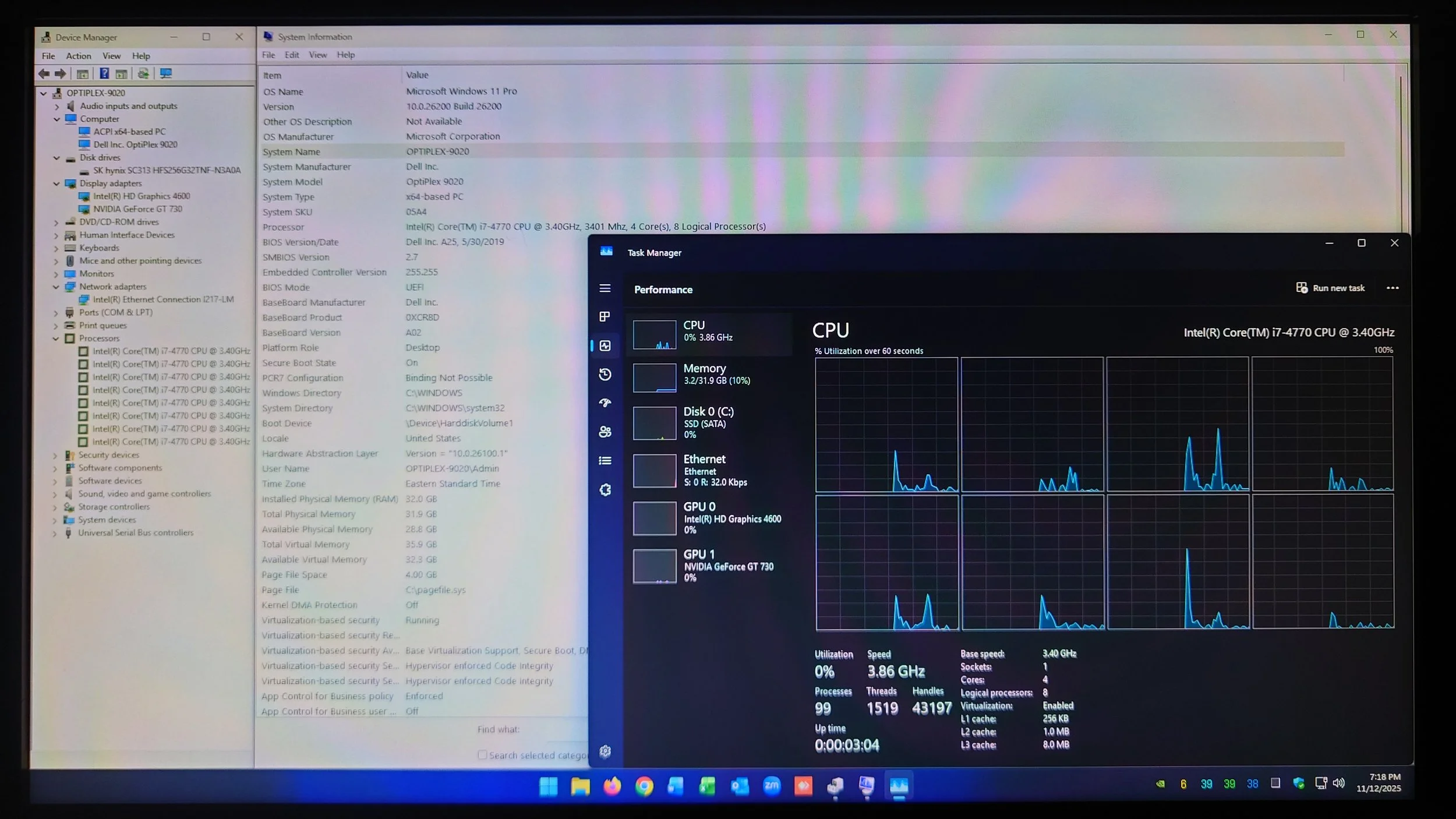Viewport: 1456px width, 819px height.
Task: Open Task Manager more options ellipsis
Action: click(1393, 288)
